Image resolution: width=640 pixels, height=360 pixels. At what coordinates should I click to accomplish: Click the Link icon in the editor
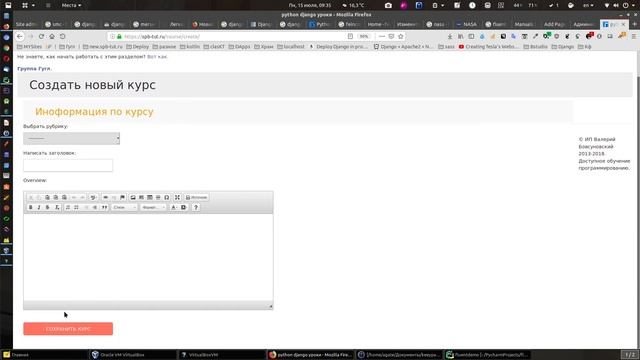pos(106,198)
